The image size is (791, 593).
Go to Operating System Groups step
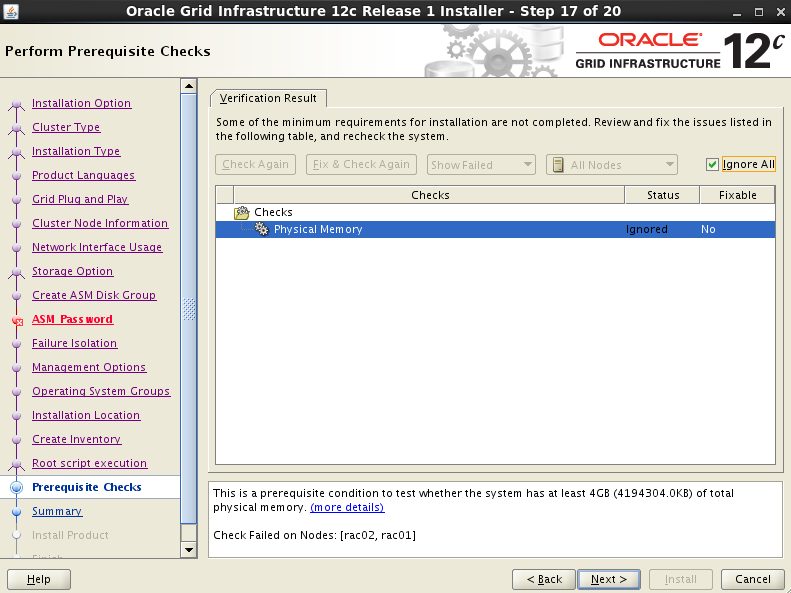point(101,391)
